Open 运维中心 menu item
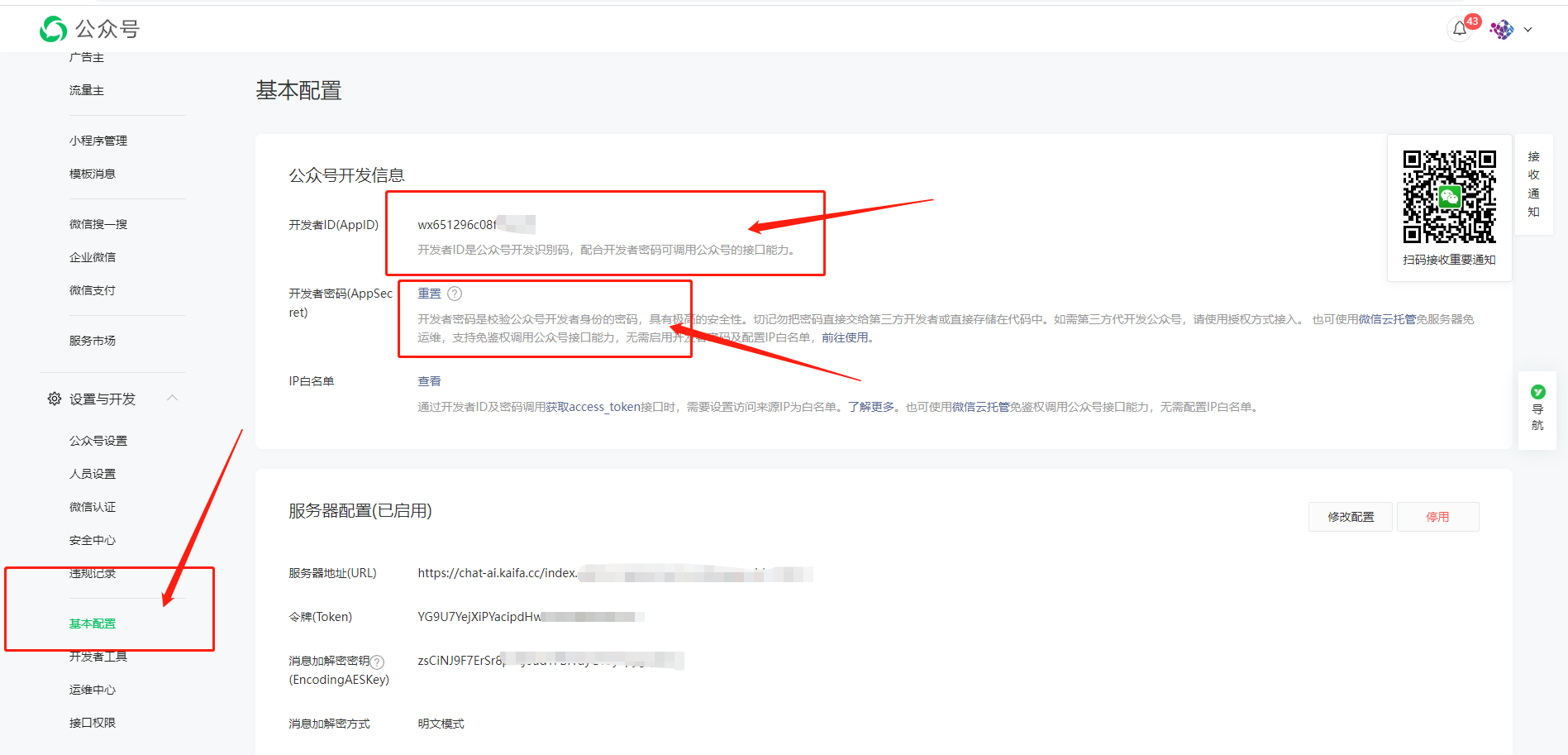Image resolution: width=1568 pixels, height=755 pixels. point(93,690)
